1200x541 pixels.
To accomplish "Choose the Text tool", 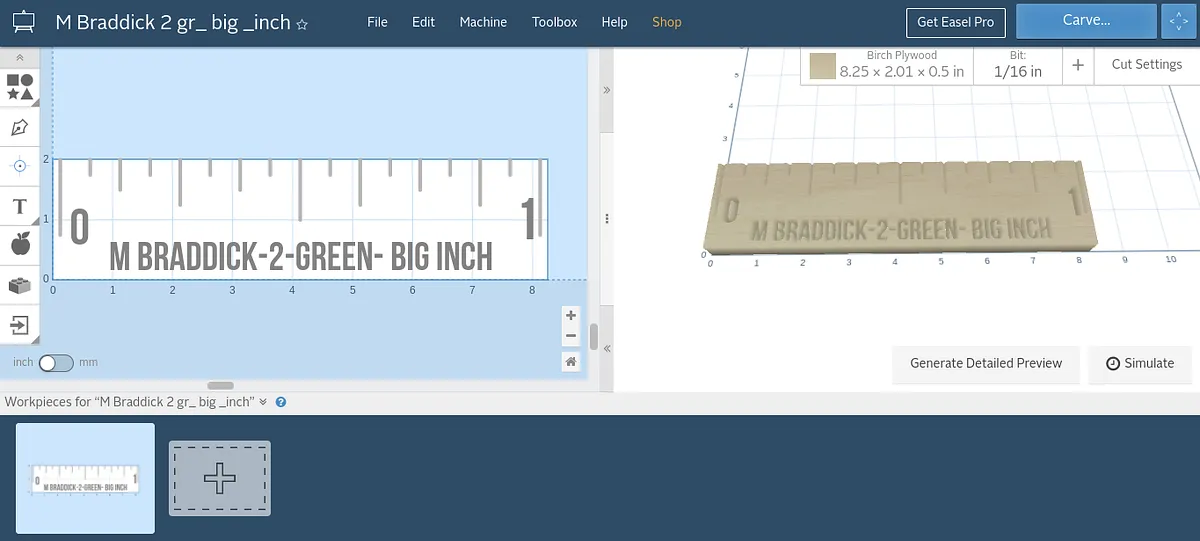I will 19,206.
